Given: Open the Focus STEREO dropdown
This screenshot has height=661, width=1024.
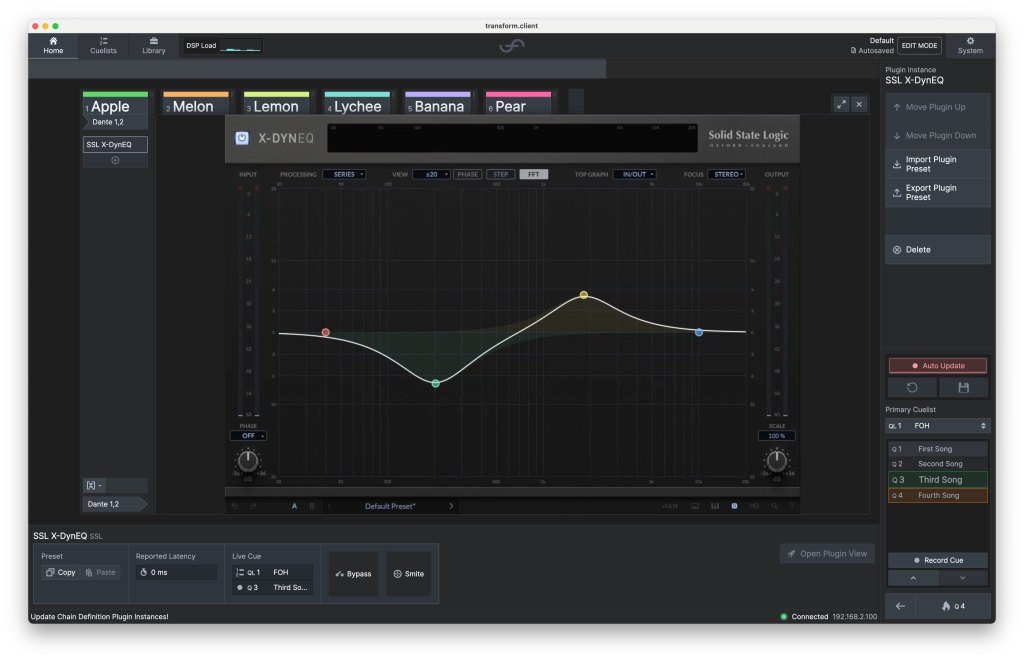Looking at the screenshot, I should (x=727, y=174).
